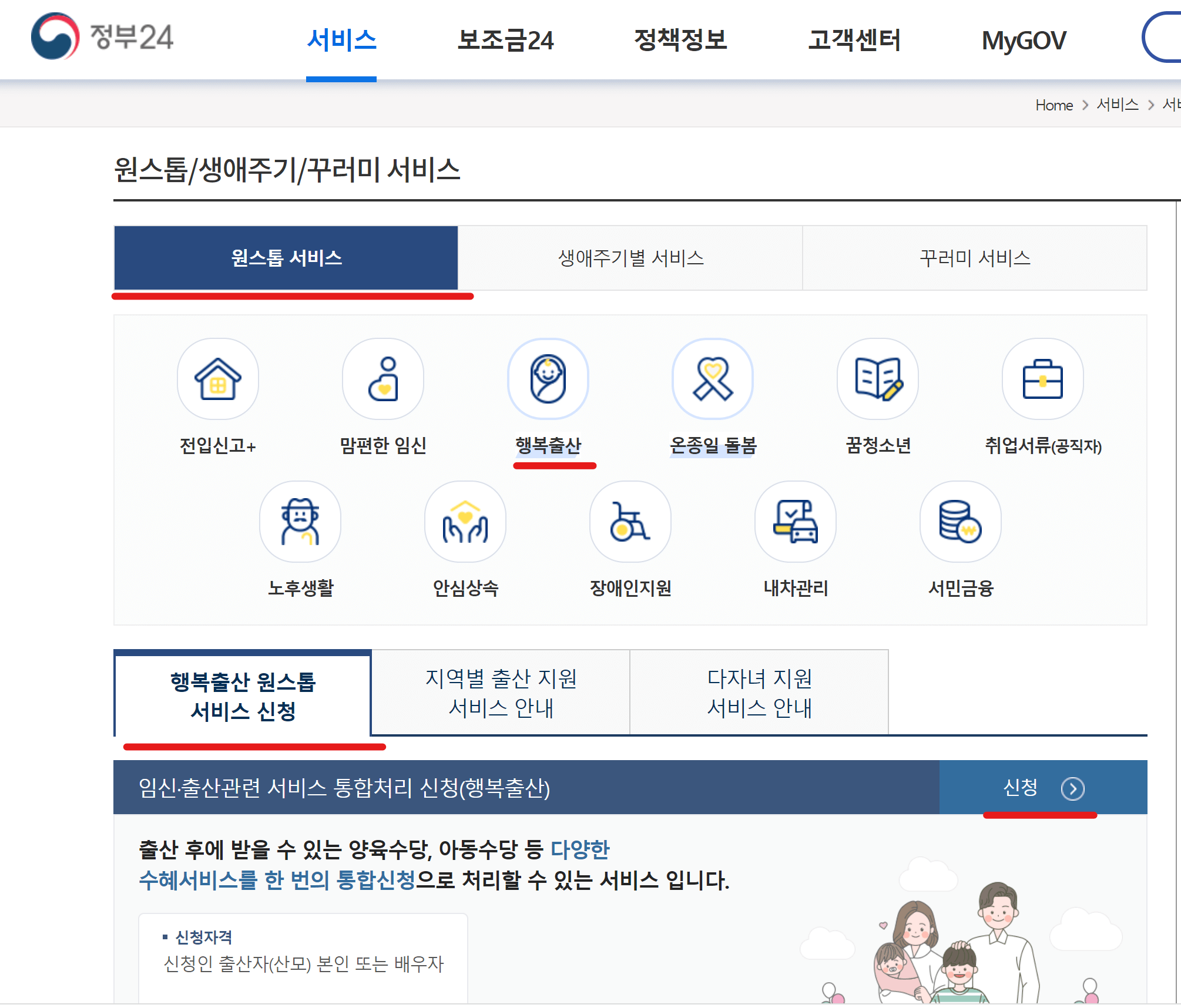Click the 취업서류(공직자) briefcase icon
Image resolution: width=1181 pixels, height=1008 pixels.
click(1042, 379)
